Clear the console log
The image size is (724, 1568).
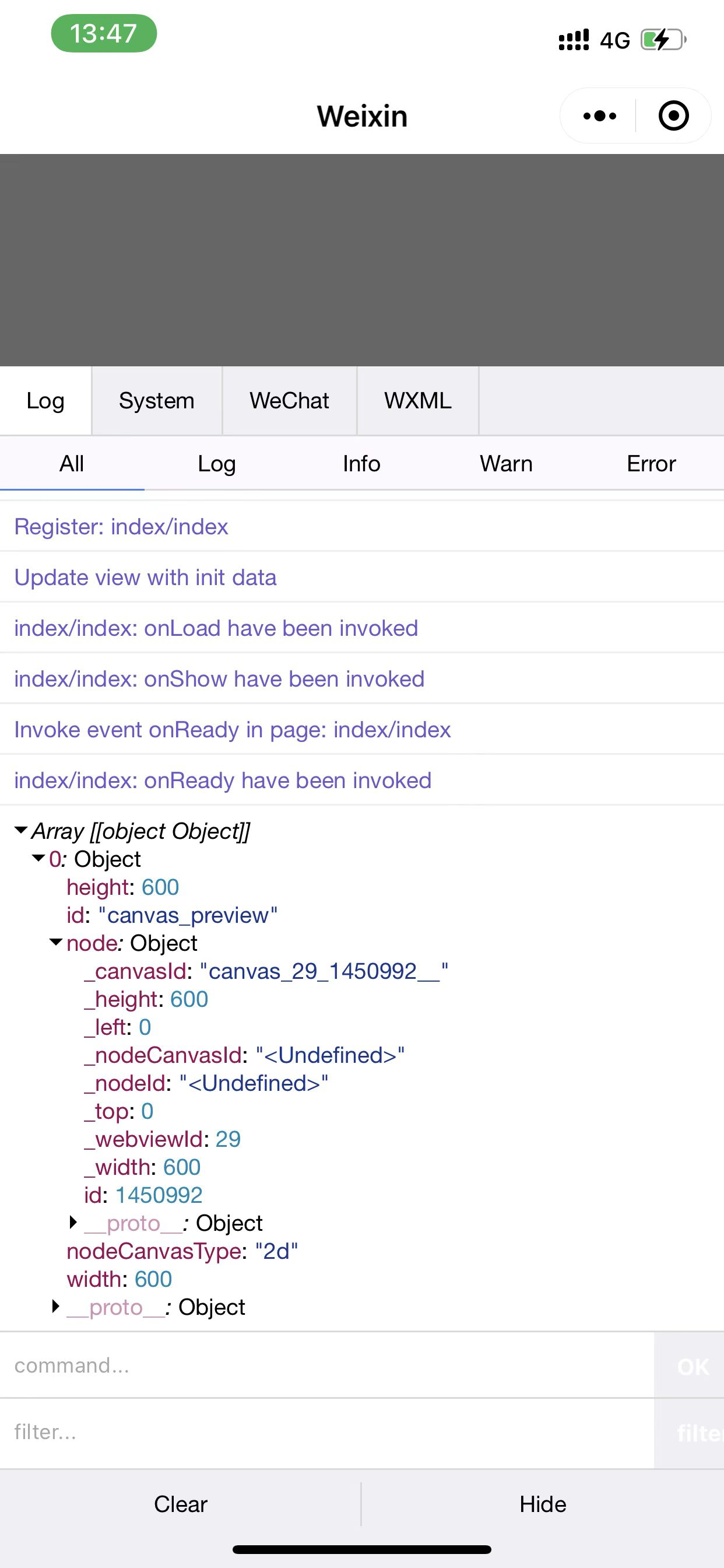pyautogui.click(x=181, y=1503)
